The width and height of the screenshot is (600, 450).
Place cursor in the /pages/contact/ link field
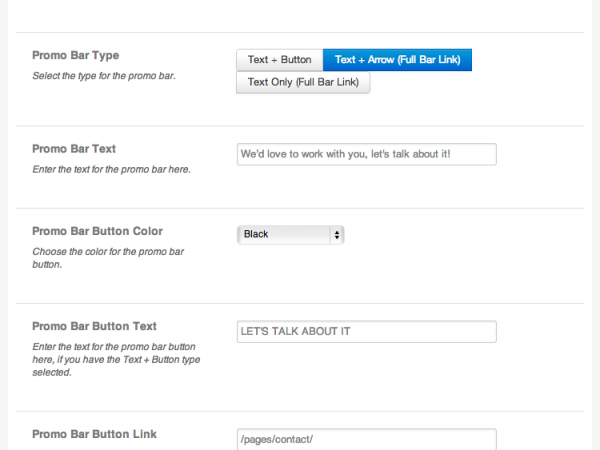(367, 439)
